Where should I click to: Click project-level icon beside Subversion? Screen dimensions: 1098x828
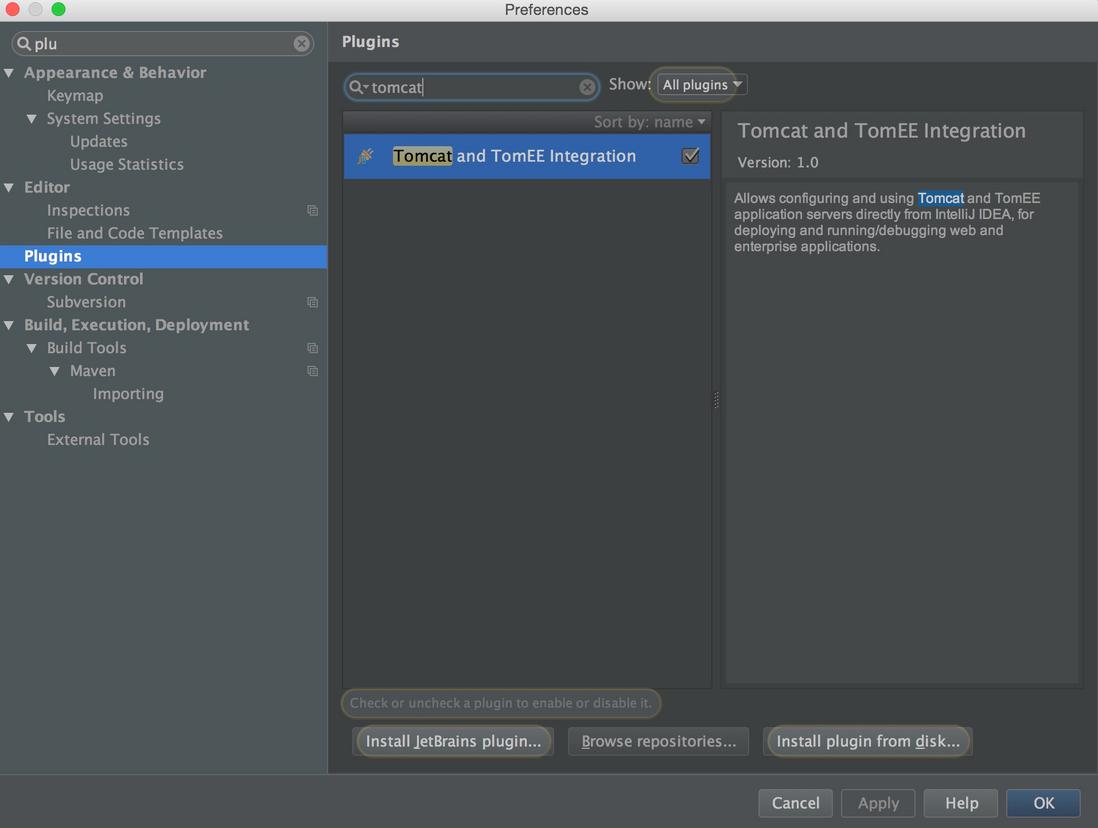coord(312,302)
